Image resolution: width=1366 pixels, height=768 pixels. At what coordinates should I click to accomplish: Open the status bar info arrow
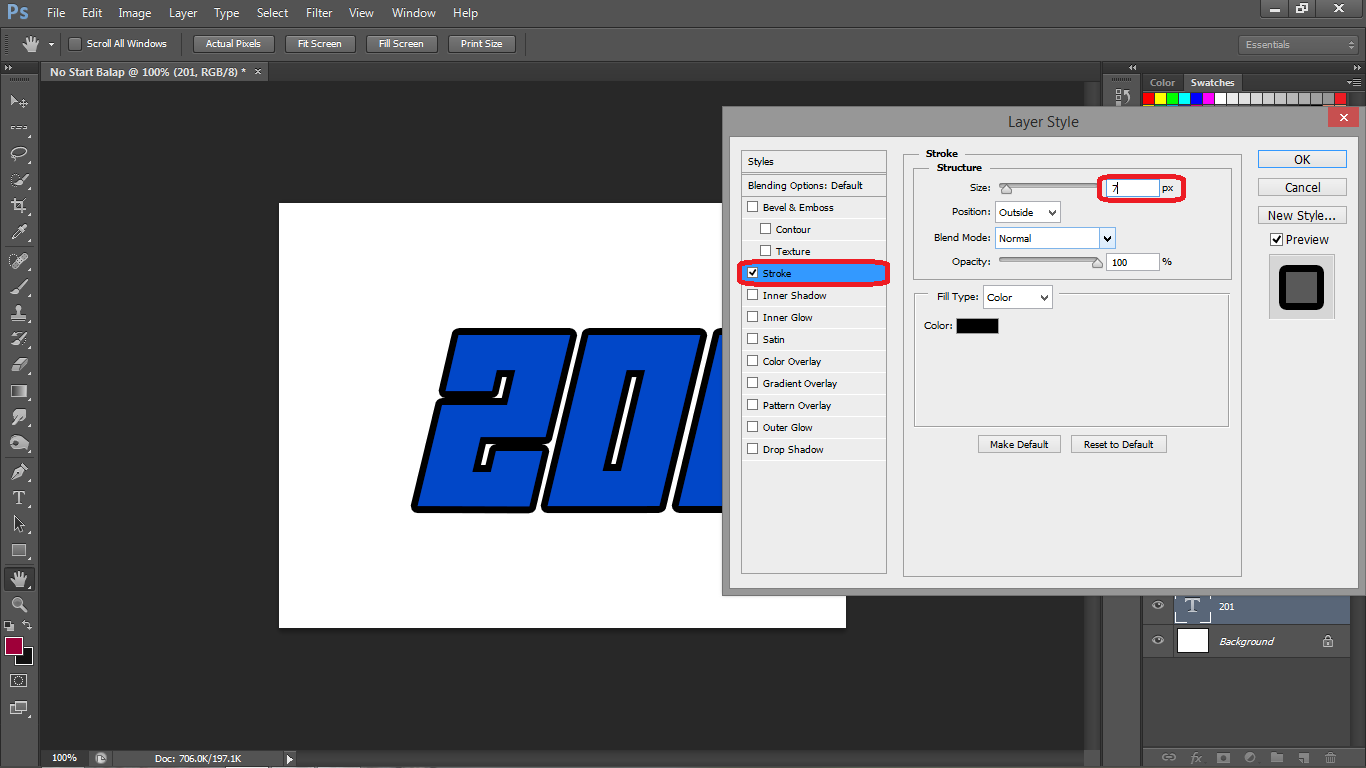coord(290,759)
